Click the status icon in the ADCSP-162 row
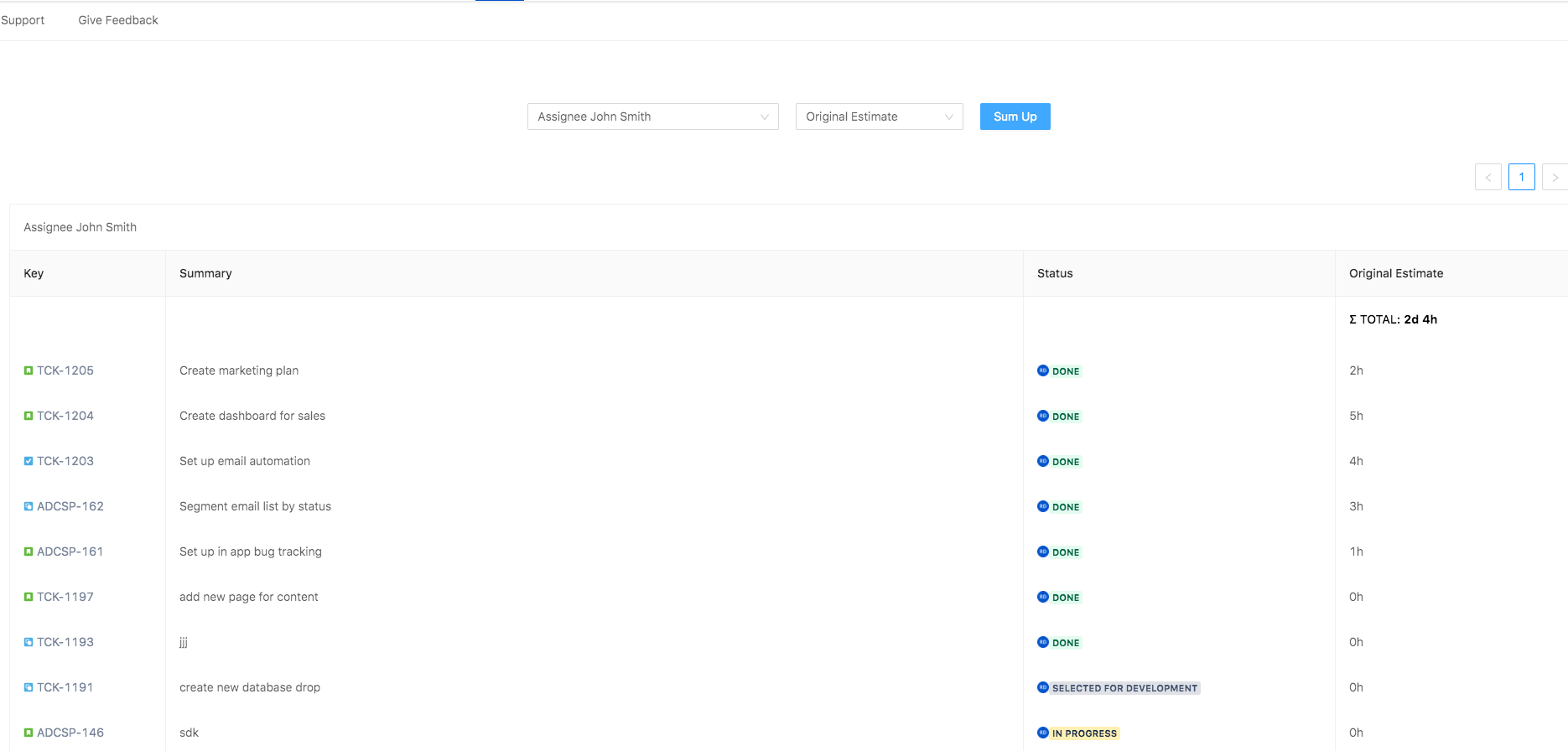The image size is (1568, 751). [1043, 506]
